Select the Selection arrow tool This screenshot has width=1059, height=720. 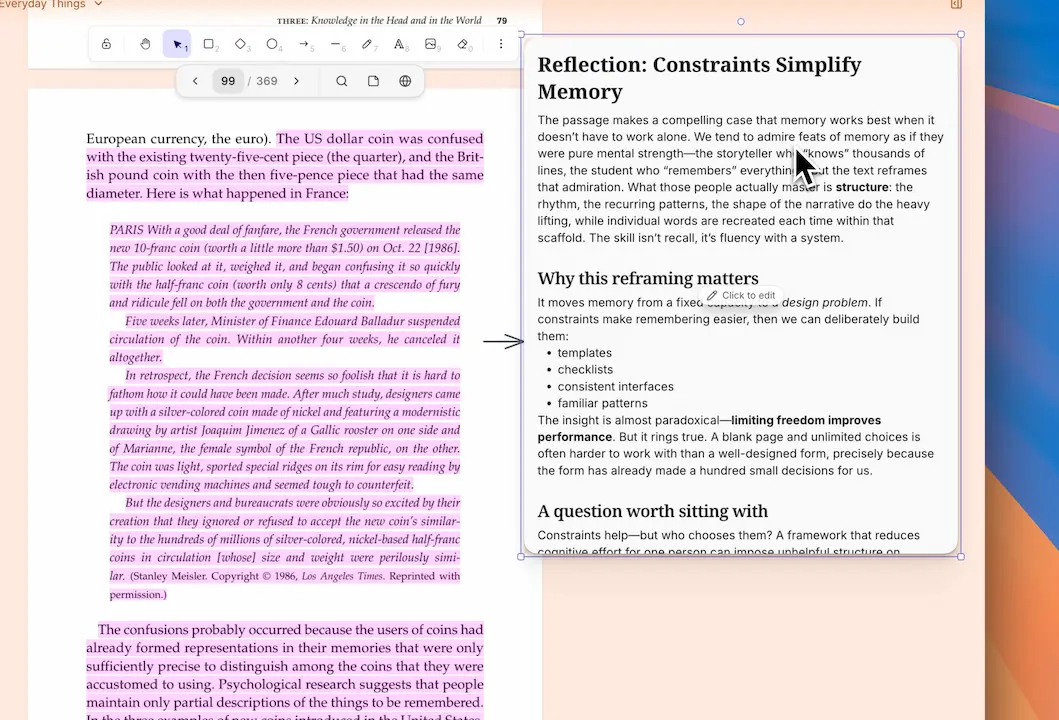tap(177, 44)
